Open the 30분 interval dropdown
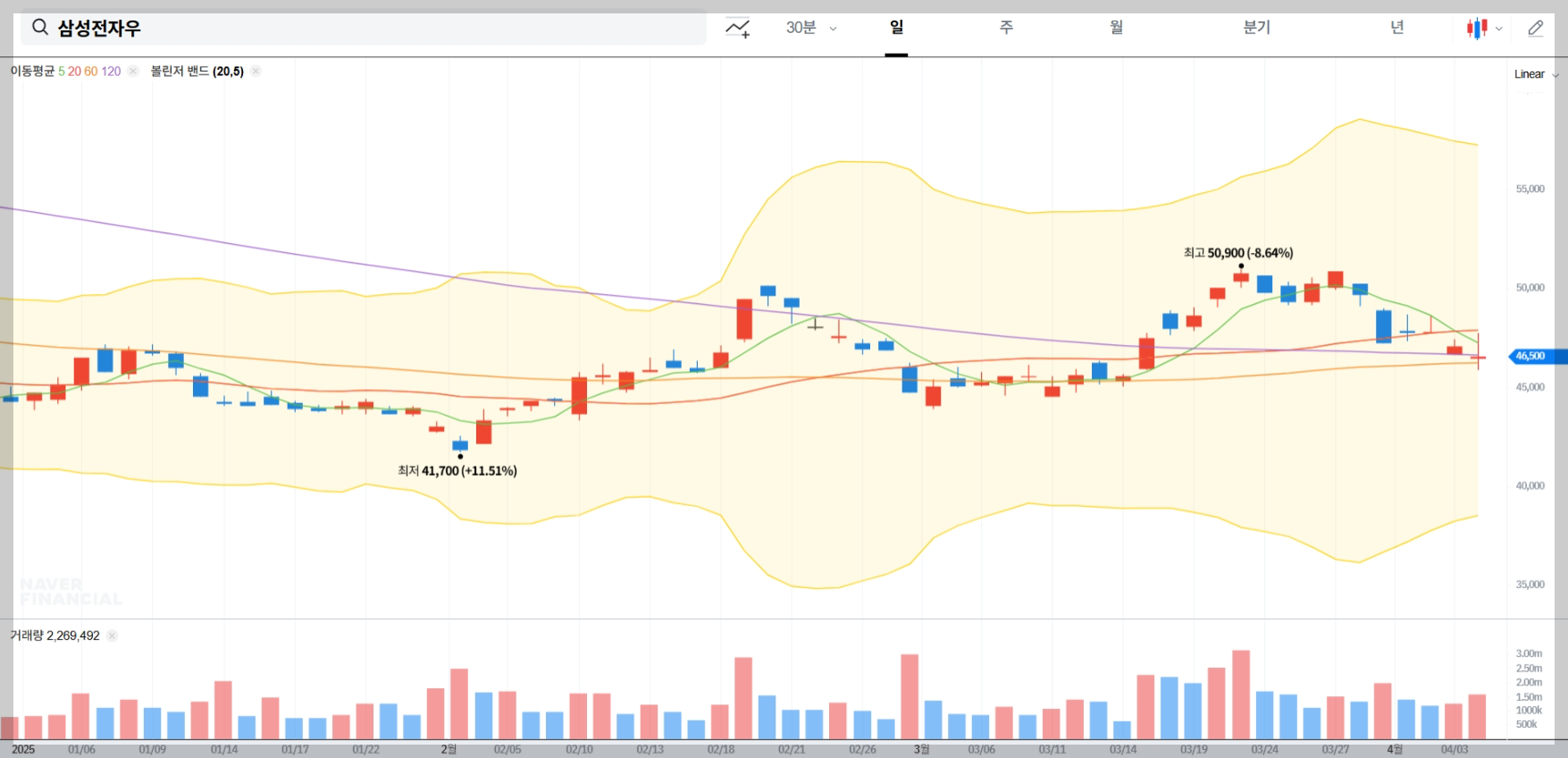 tap(811, 28)
